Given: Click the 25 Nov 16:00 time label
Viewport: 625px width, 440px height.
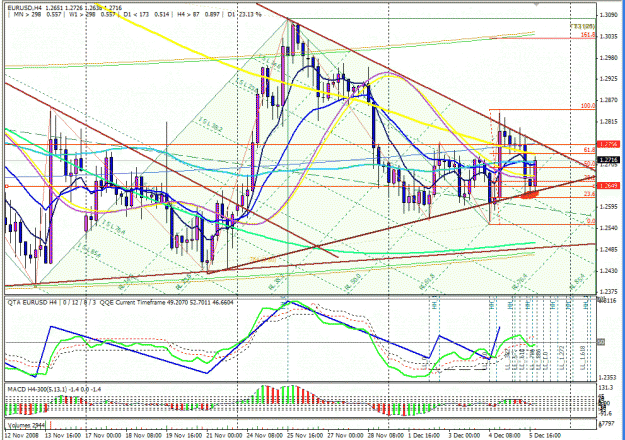Looking at the screenshot, I should pos(305,436).
